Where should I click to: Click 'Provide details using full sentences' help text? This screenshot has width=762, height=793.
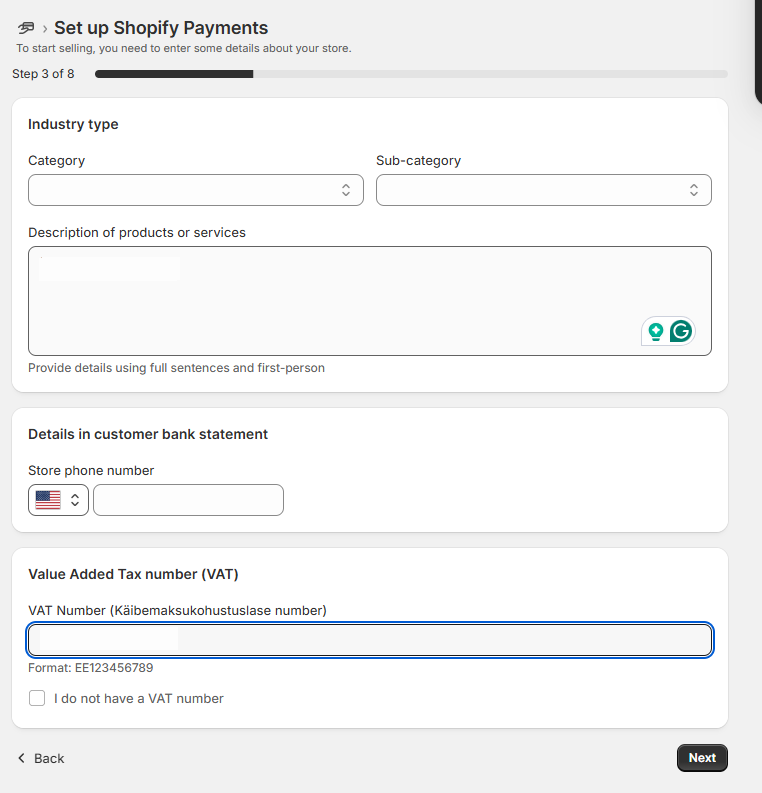coord(176,368)
